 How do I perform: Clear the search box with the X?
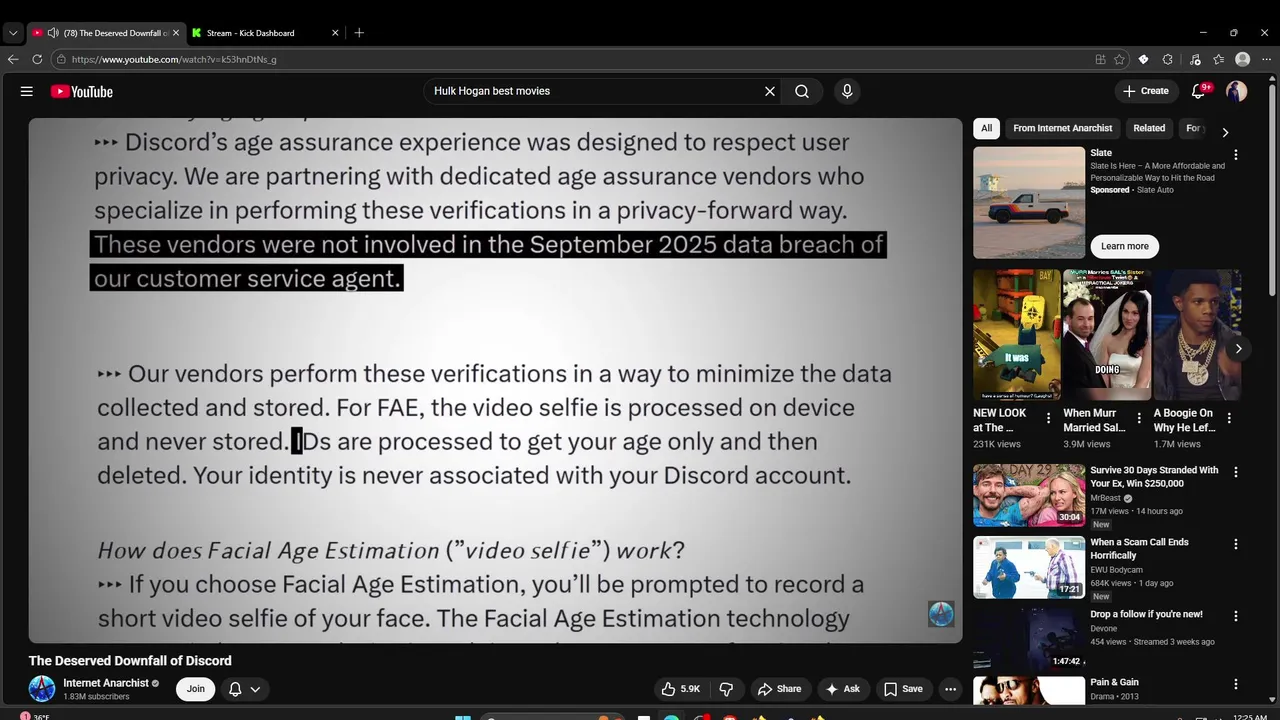pos(770,91)
